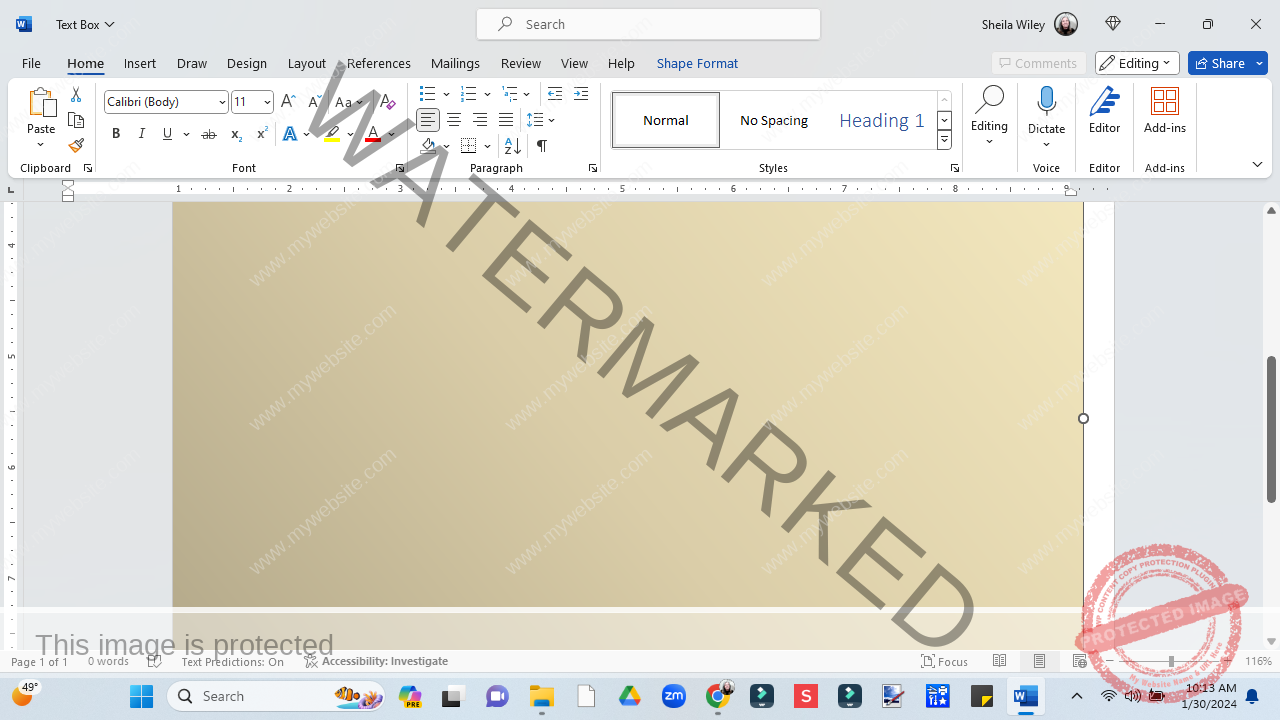Viewport: 1280px width, 720px height.
Task: Toggle show paragraph marks
Action: tap(541, 146)
